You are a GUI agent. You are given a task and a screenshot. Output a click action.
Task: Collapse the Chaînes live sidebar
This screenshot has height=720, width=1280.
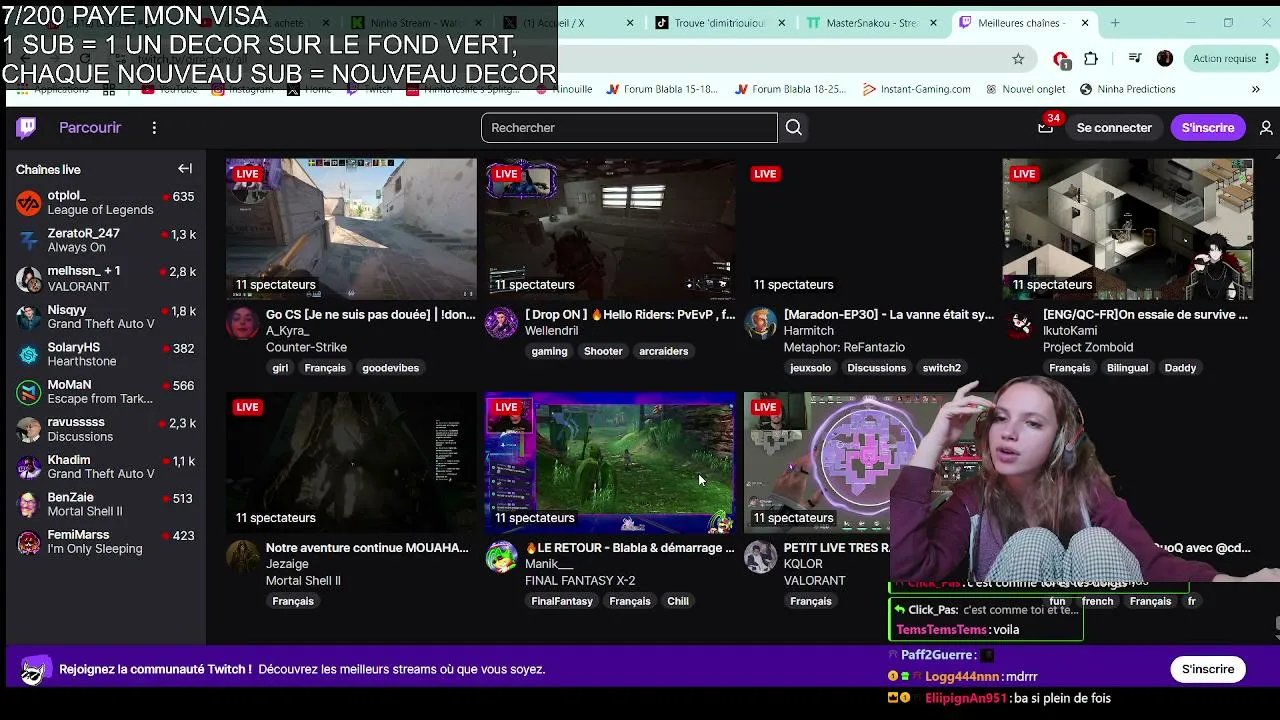pyautogui.click(x=185, y=169)
